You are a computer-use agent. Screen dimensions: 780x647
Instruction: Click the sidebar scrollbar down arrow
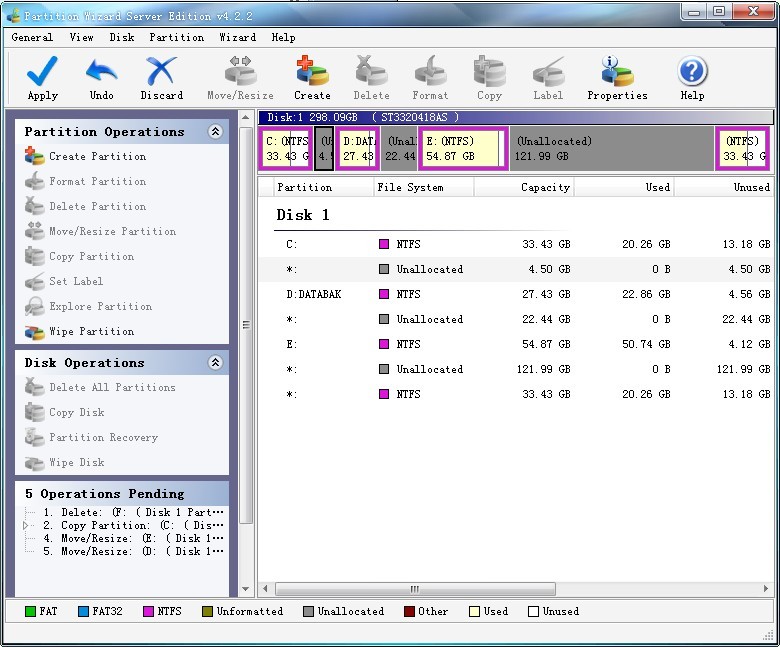tap(245, 589)
